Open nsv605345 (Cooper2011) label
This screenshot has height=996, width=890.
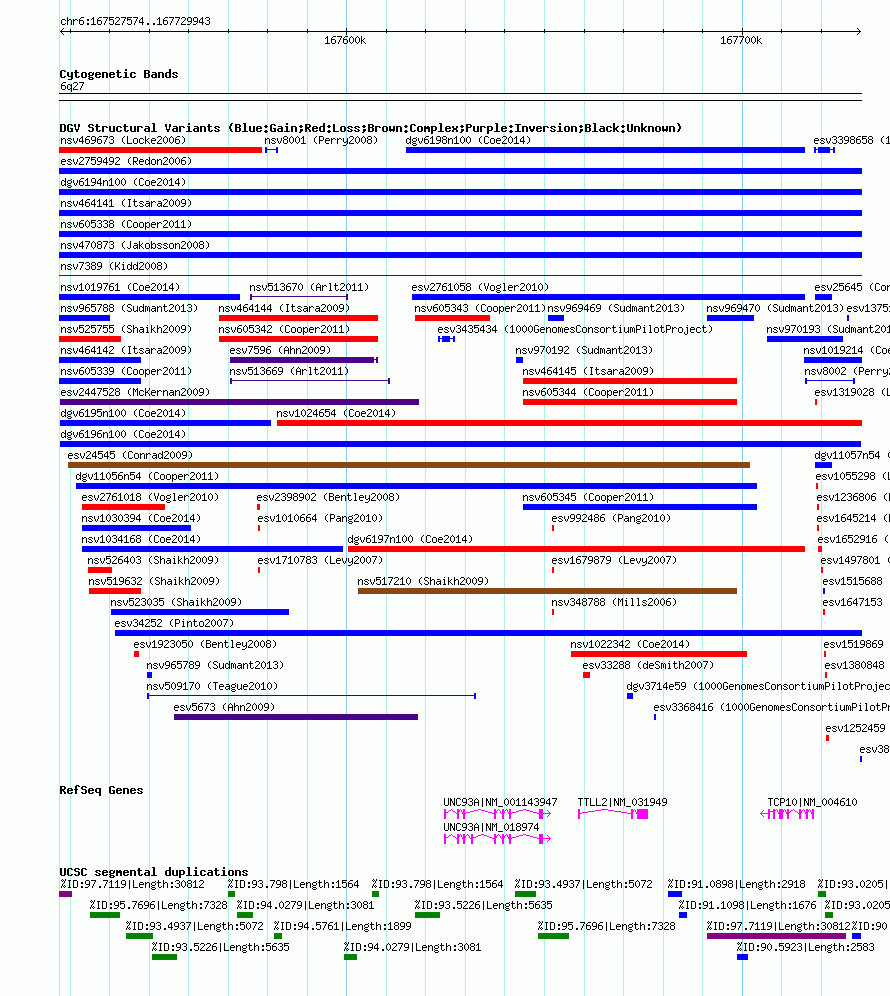588,497
